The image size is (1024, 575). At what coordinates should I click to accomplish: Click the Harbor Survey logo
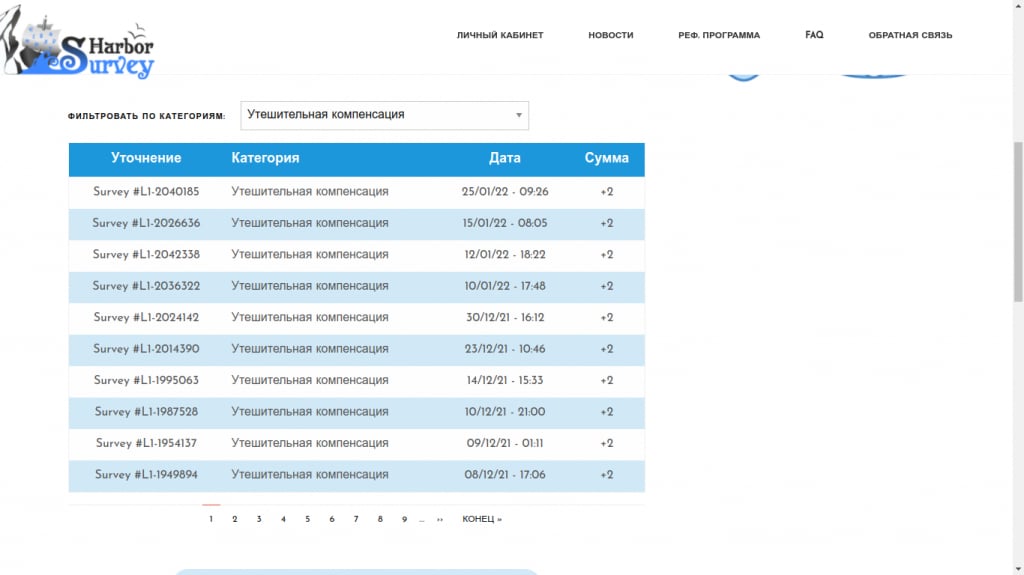point(78,44)
